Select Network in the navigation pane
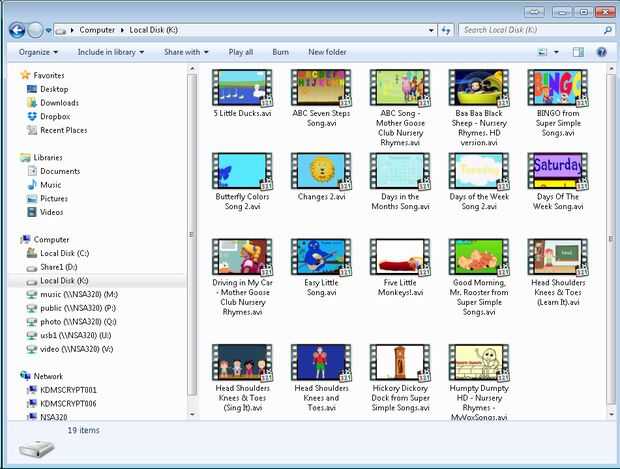The height and width of the screenshot is (469, 620). (42, 376)
